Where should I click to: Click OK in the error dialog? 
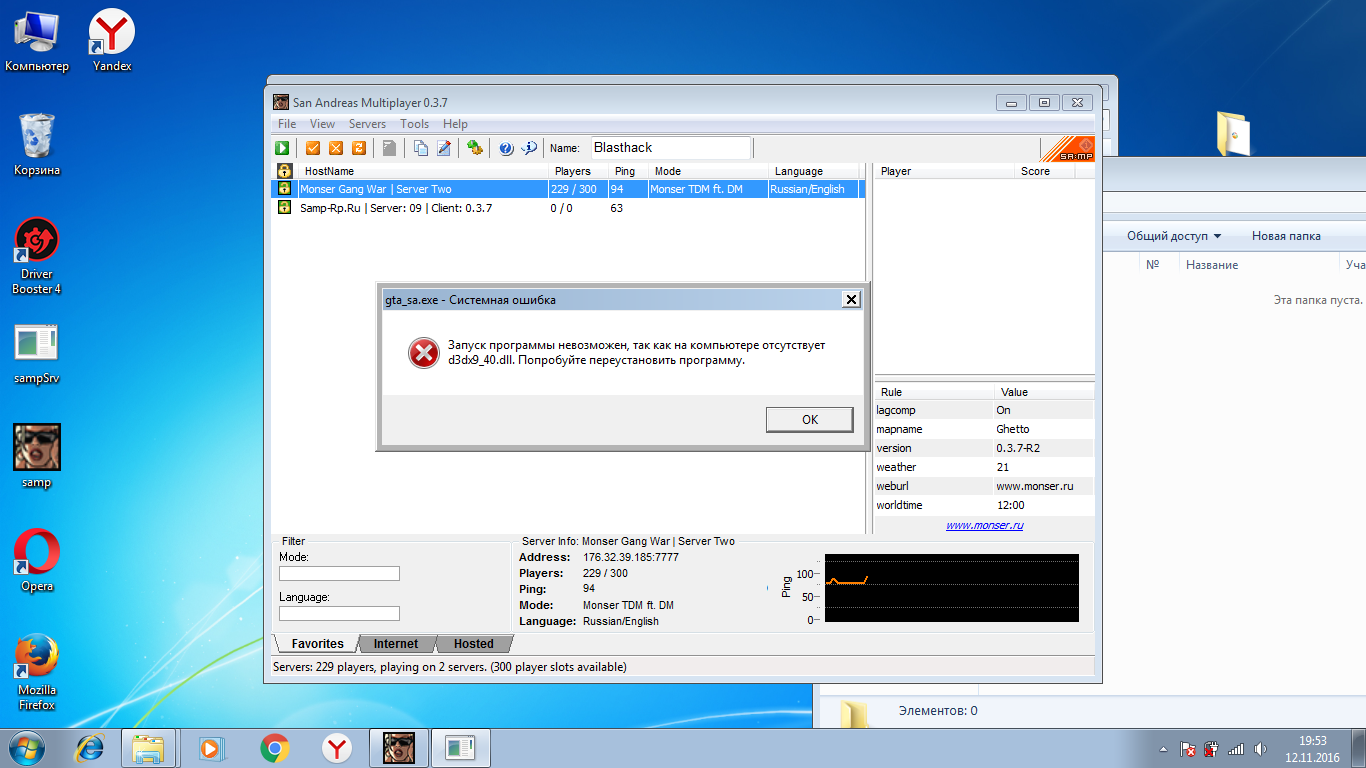point(810,420)
